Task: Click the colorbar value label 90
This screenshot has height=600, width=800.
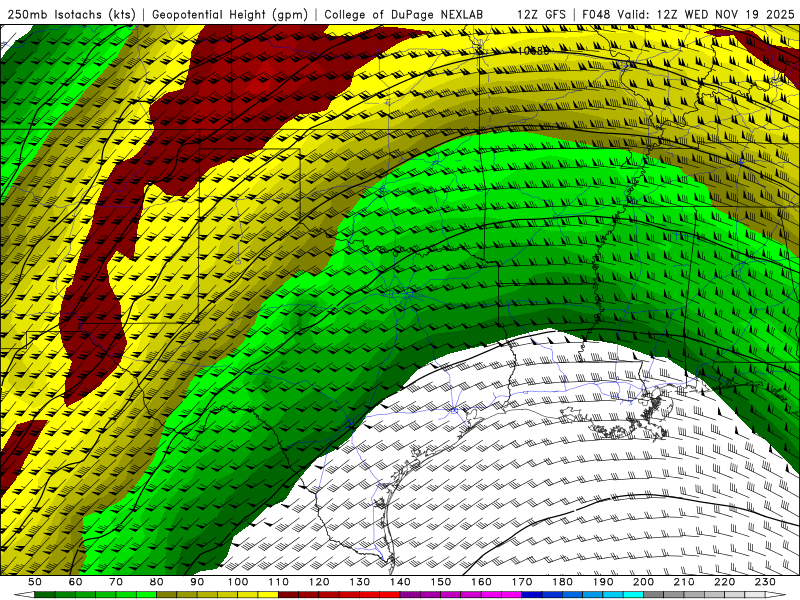Action: [x=197, y=582]
